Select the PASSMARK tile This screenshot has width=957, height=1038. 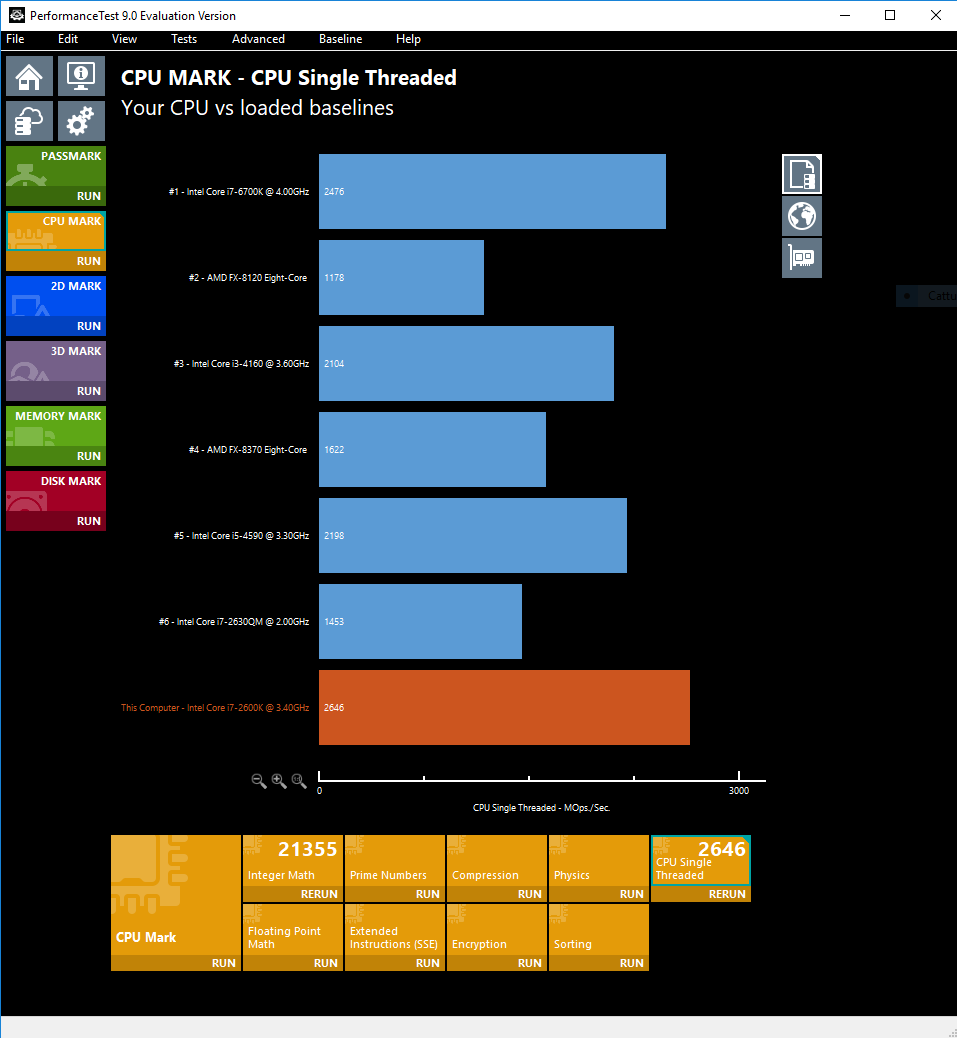coord(56,166)
